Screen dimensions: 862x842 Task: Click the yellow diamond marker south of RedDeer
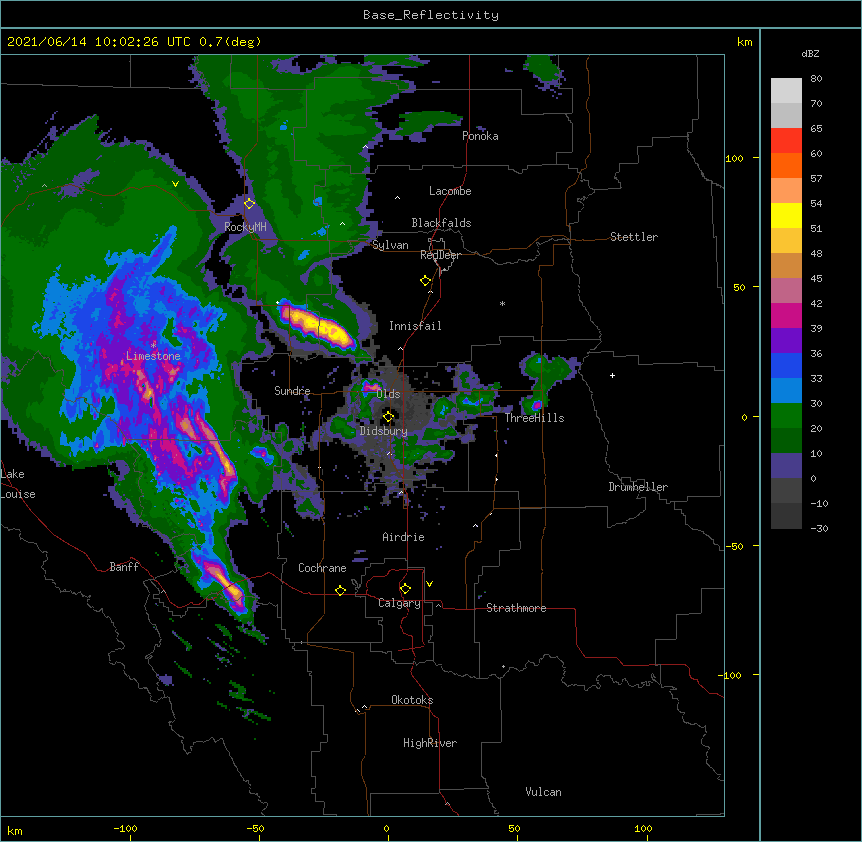coord(426,281)
